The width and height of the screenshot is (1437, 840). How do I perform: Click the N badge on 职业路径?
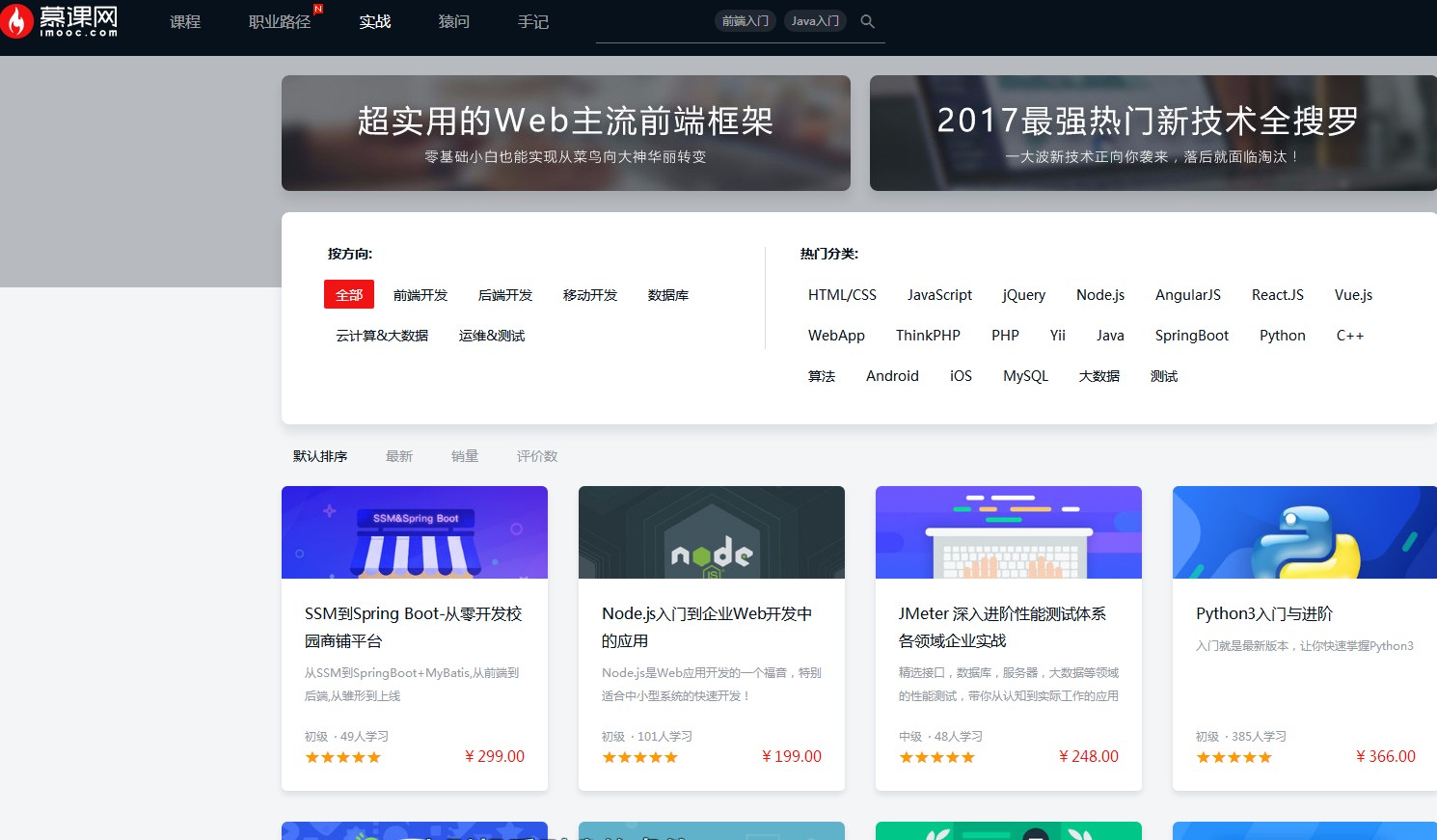(317, 9)
